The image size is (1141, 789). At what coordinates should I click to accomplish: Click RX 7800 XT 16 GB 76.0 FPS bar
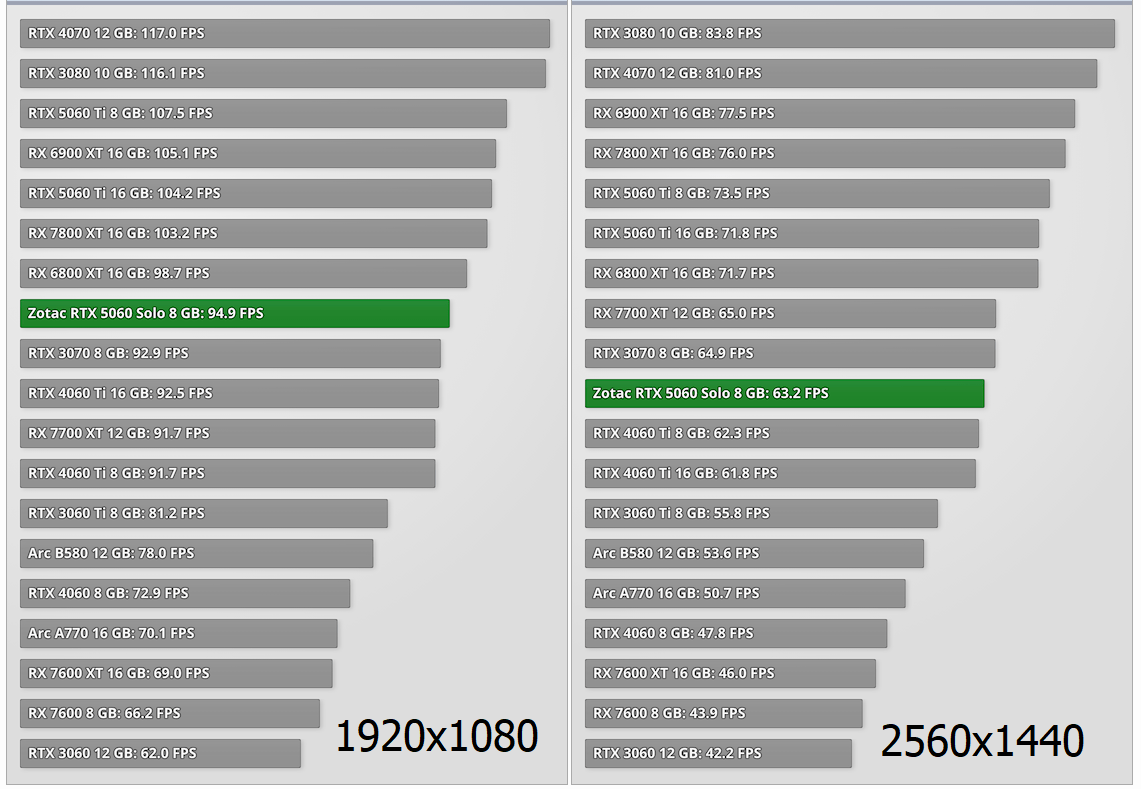click(825, 154)
